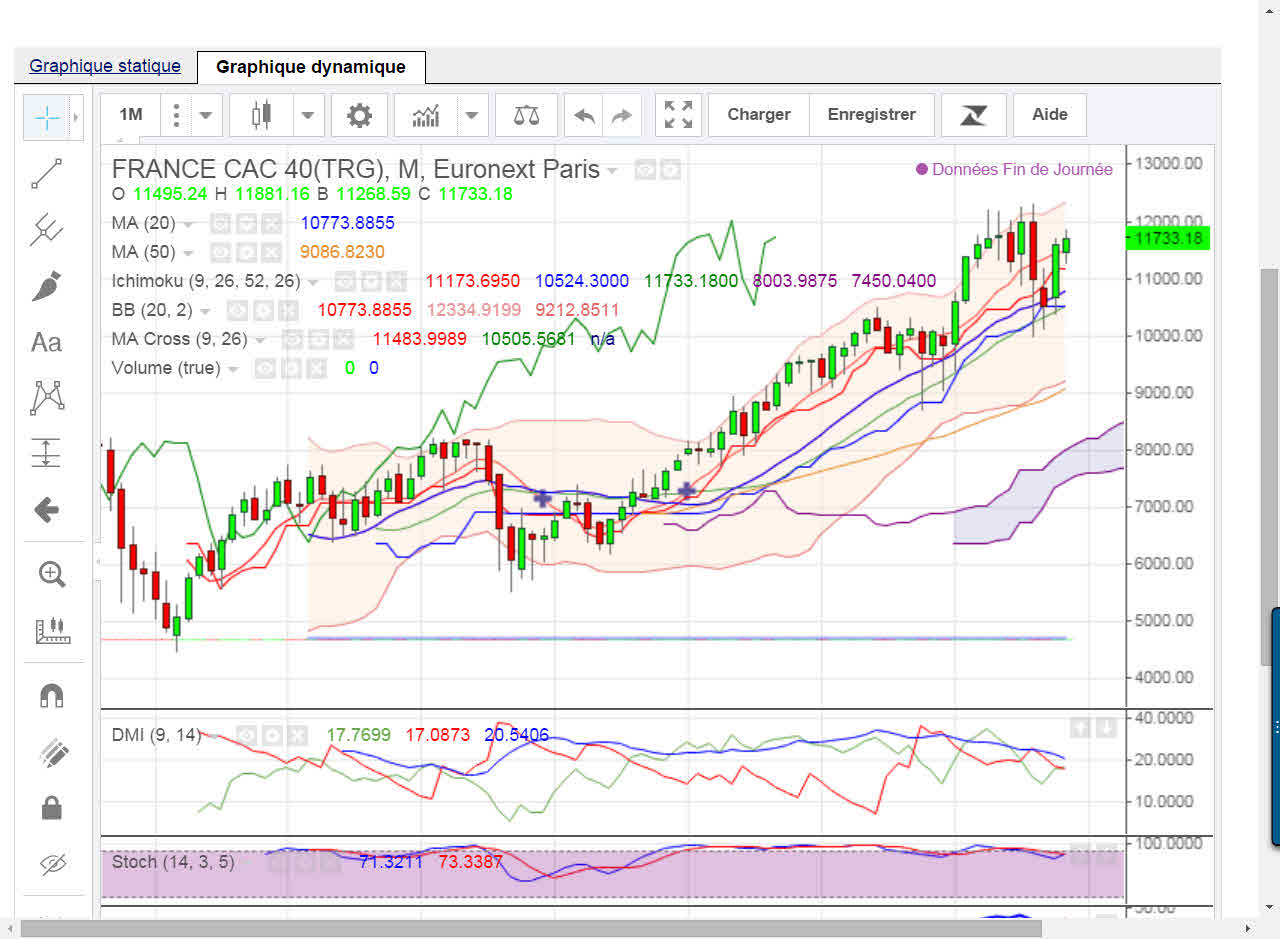This screenshot has width=1280, height=939.
Task: Click the Enregistrer button
Action: point(872,115)
